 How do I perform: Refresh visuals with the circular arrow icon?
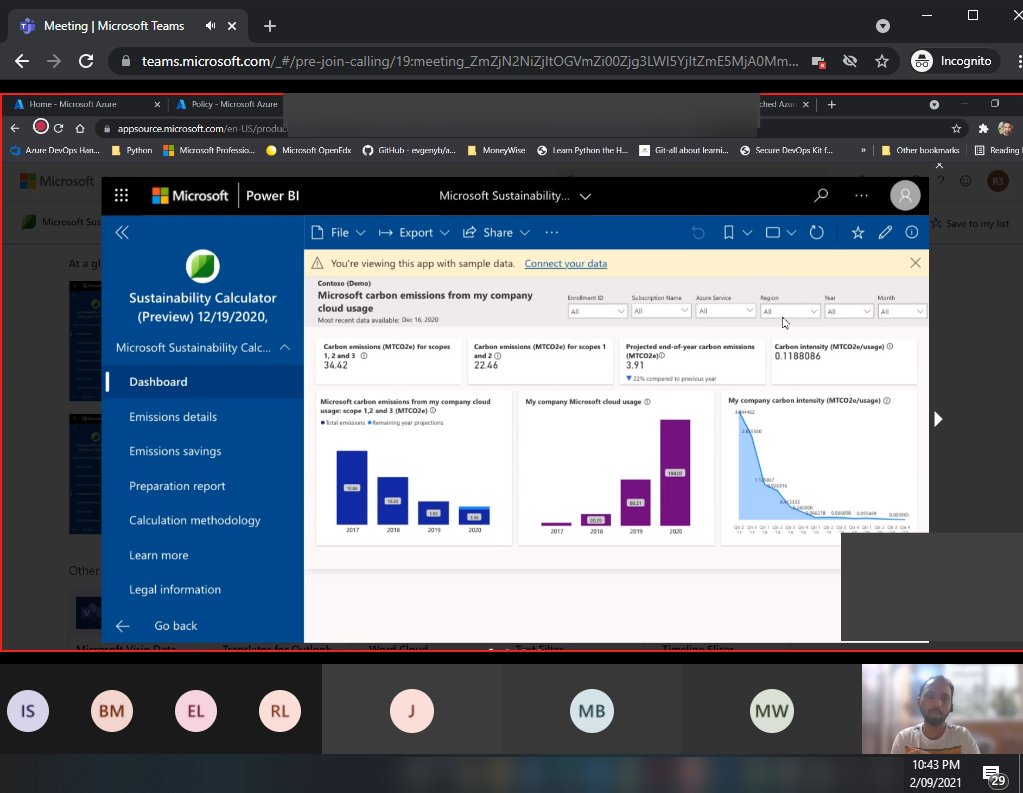click(816, 232)
